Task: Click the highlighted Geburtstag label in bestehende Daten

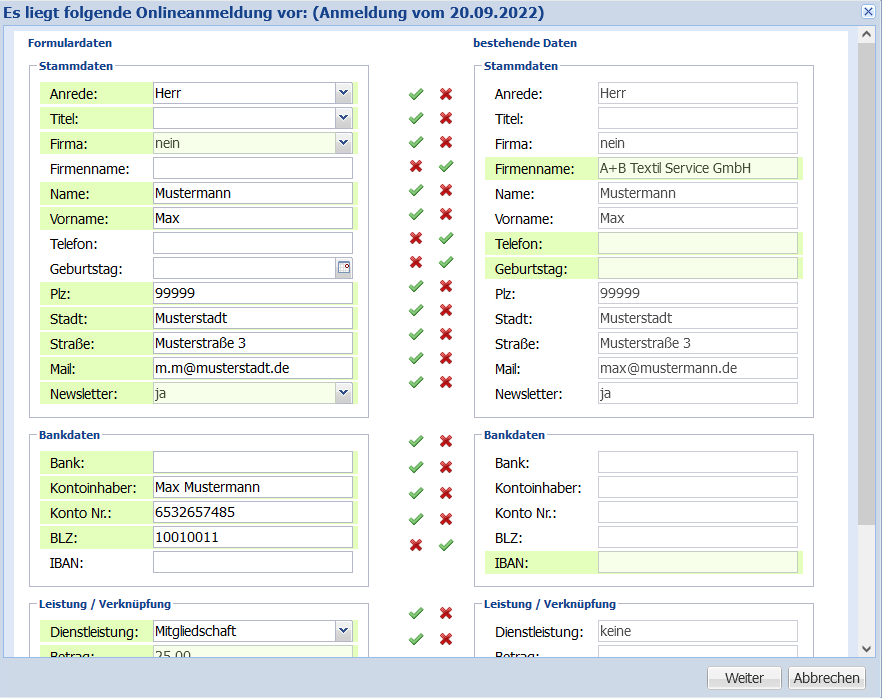Action: (531, 269)
